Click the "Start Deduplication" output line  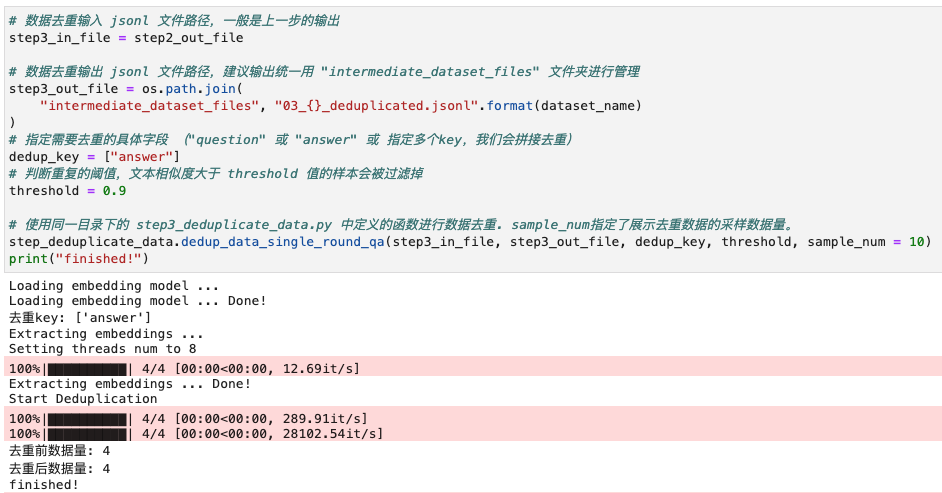(83, 399)
